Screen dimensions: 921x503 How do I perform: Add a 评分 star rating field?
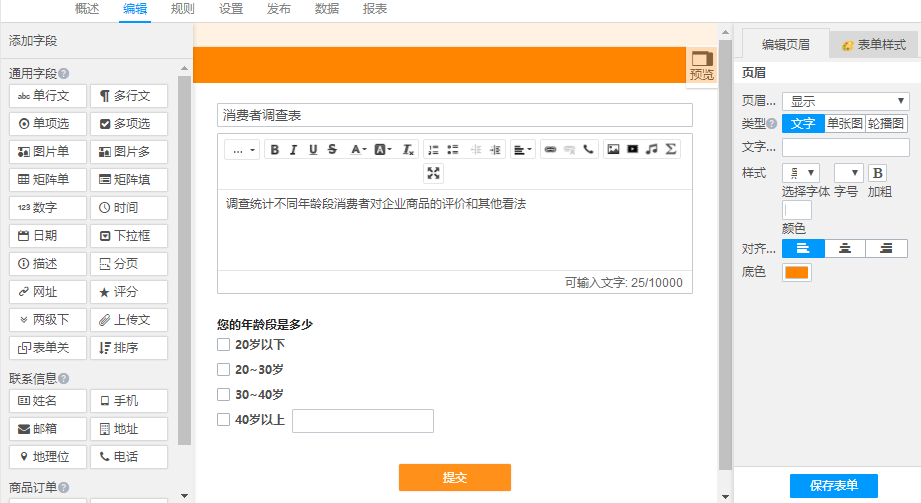129,292
